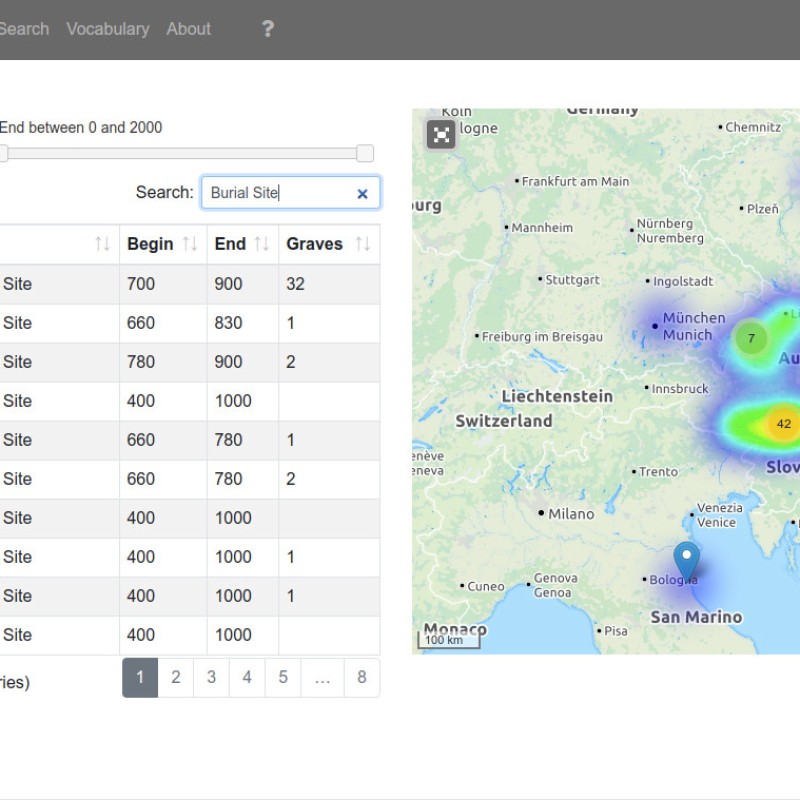Click the ellipsis in the pagination bar

tap(322, 677)
